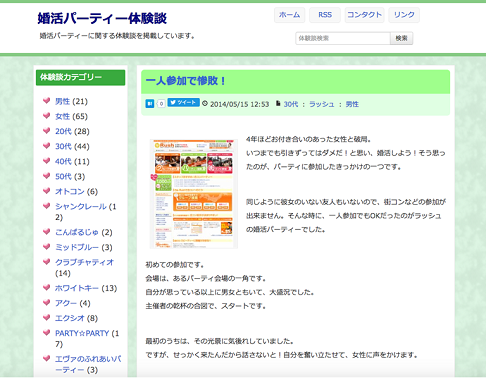Click the heart icon beside オトコン
The width and height of the screenshot is (486, 378).
(x=46, y=190)
